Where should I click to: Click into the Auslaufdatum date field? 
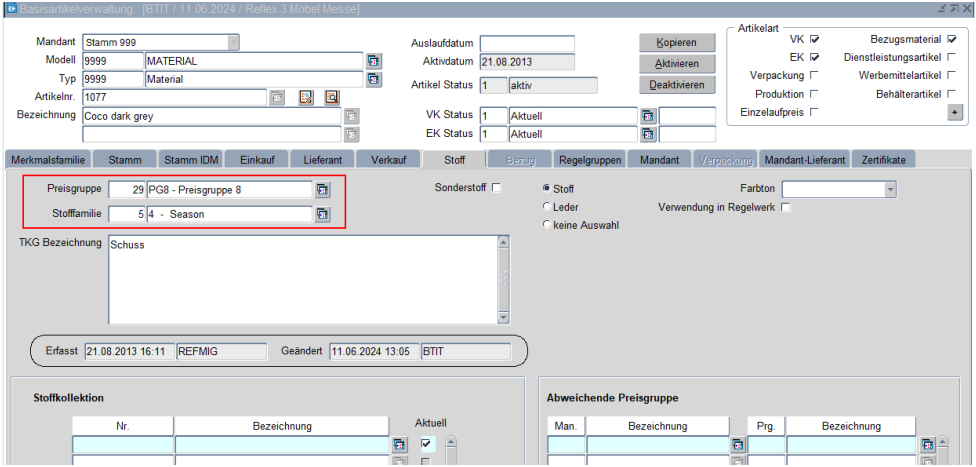(x=527, y=44)
